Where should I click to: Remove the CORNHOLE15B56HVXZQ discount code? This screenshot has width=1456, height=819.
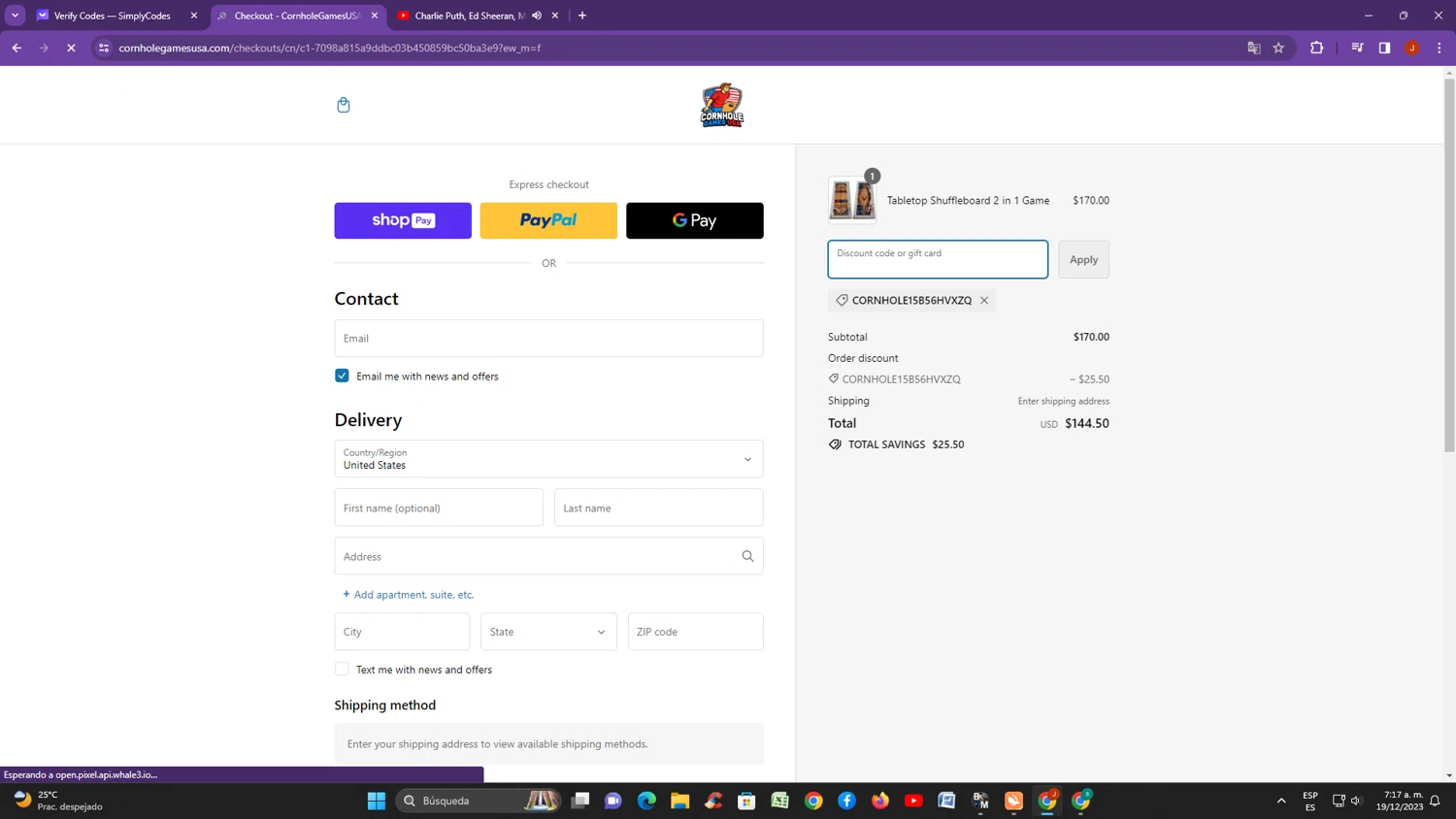click(984, 300)
